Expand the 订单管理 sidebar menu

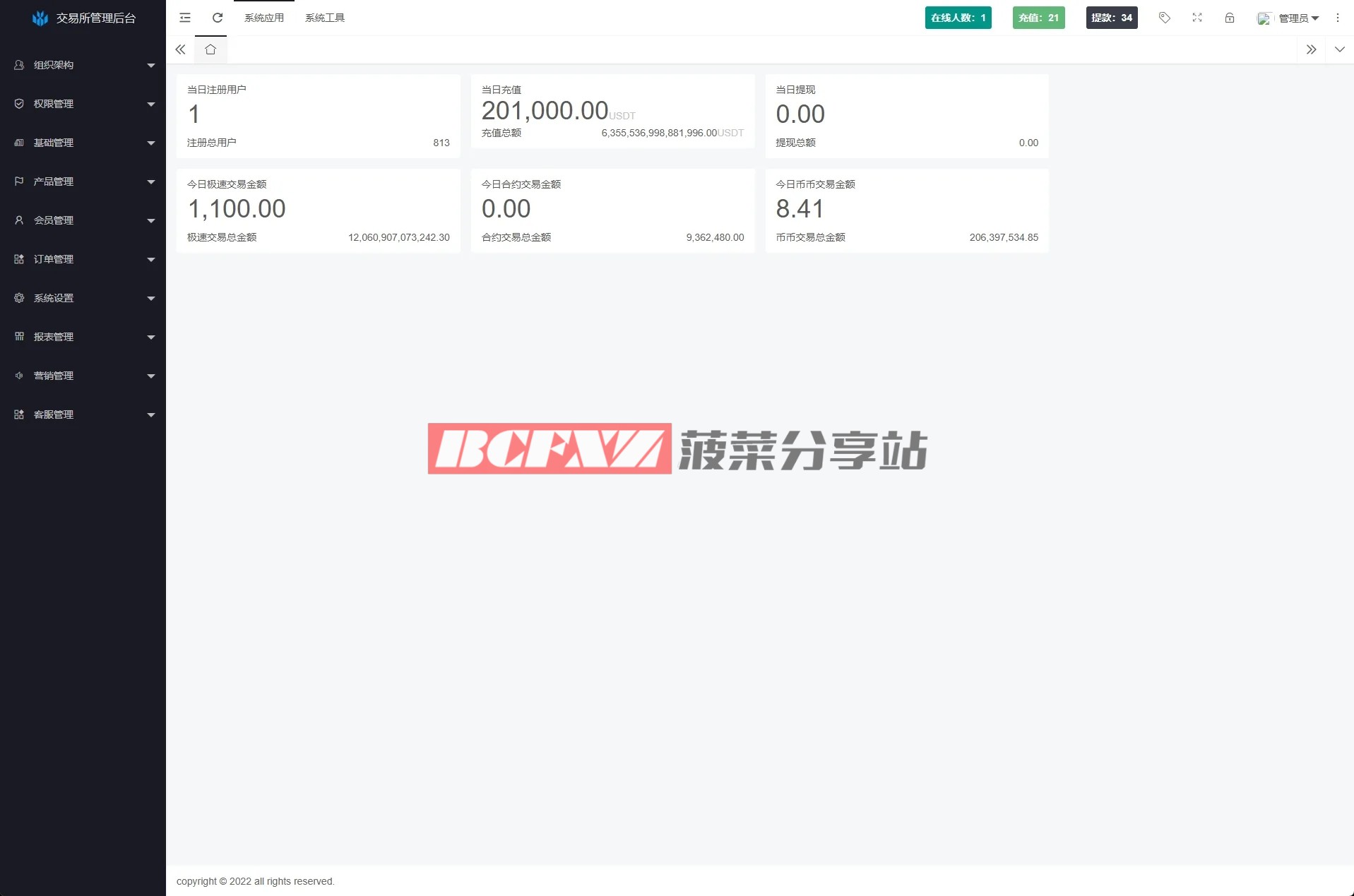pyautogui.click(x=83, y=259)
